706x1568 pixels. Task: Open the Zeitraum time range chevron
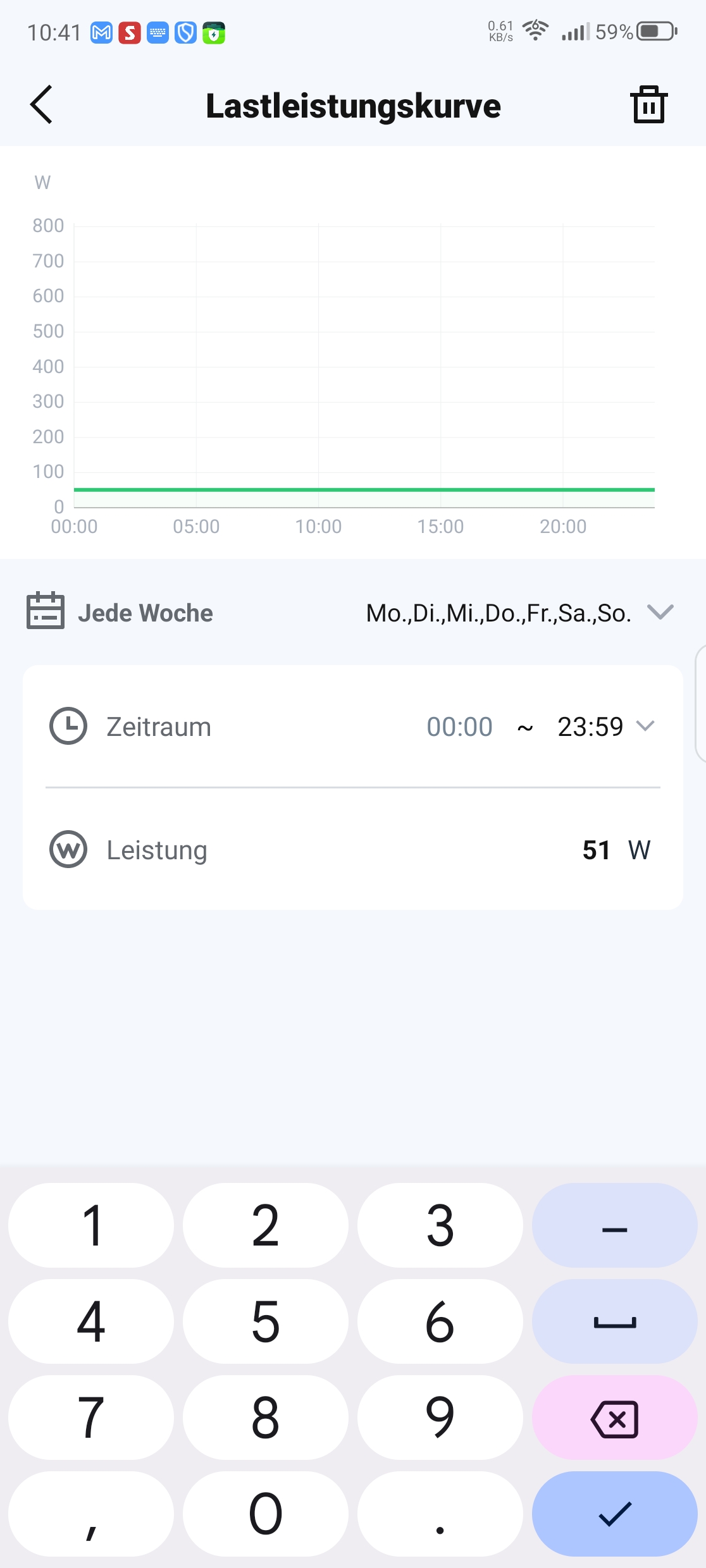click(x=645, y=726)
